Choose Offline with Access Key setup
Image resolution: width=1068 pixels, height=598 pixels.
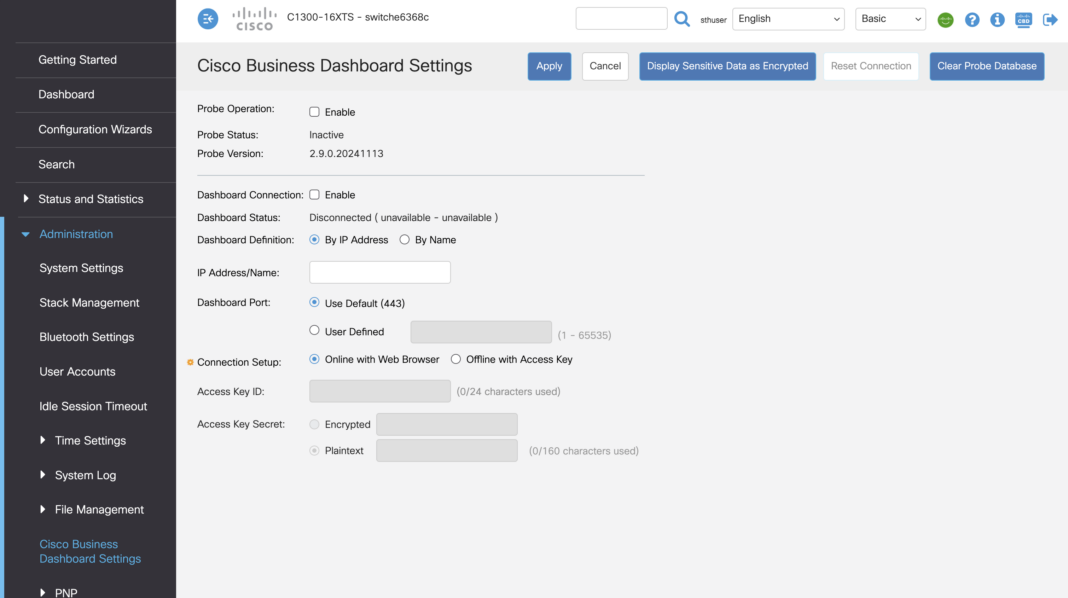point(456,359)
